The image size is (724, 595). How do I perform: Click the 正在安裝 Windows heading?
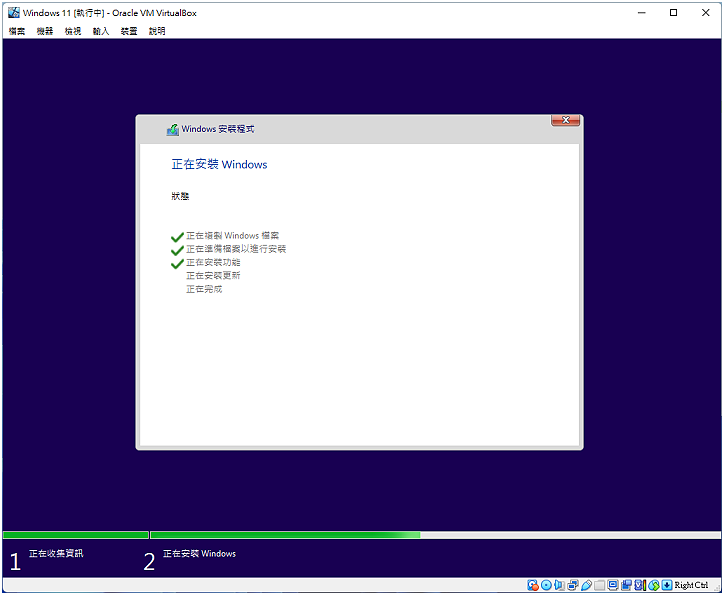click(x=219, y=164)
